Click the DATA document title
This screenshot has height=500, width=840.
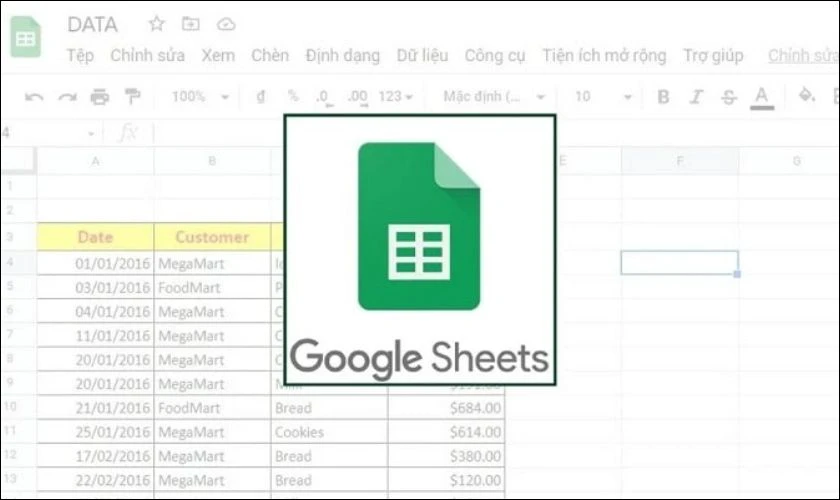(92, 24)
